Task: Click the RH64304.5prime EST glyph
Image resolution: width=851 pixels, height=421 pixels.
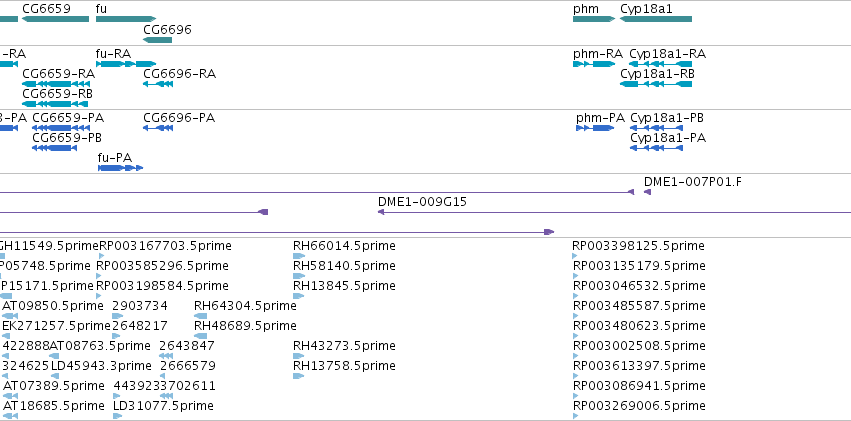Action: 200,316
